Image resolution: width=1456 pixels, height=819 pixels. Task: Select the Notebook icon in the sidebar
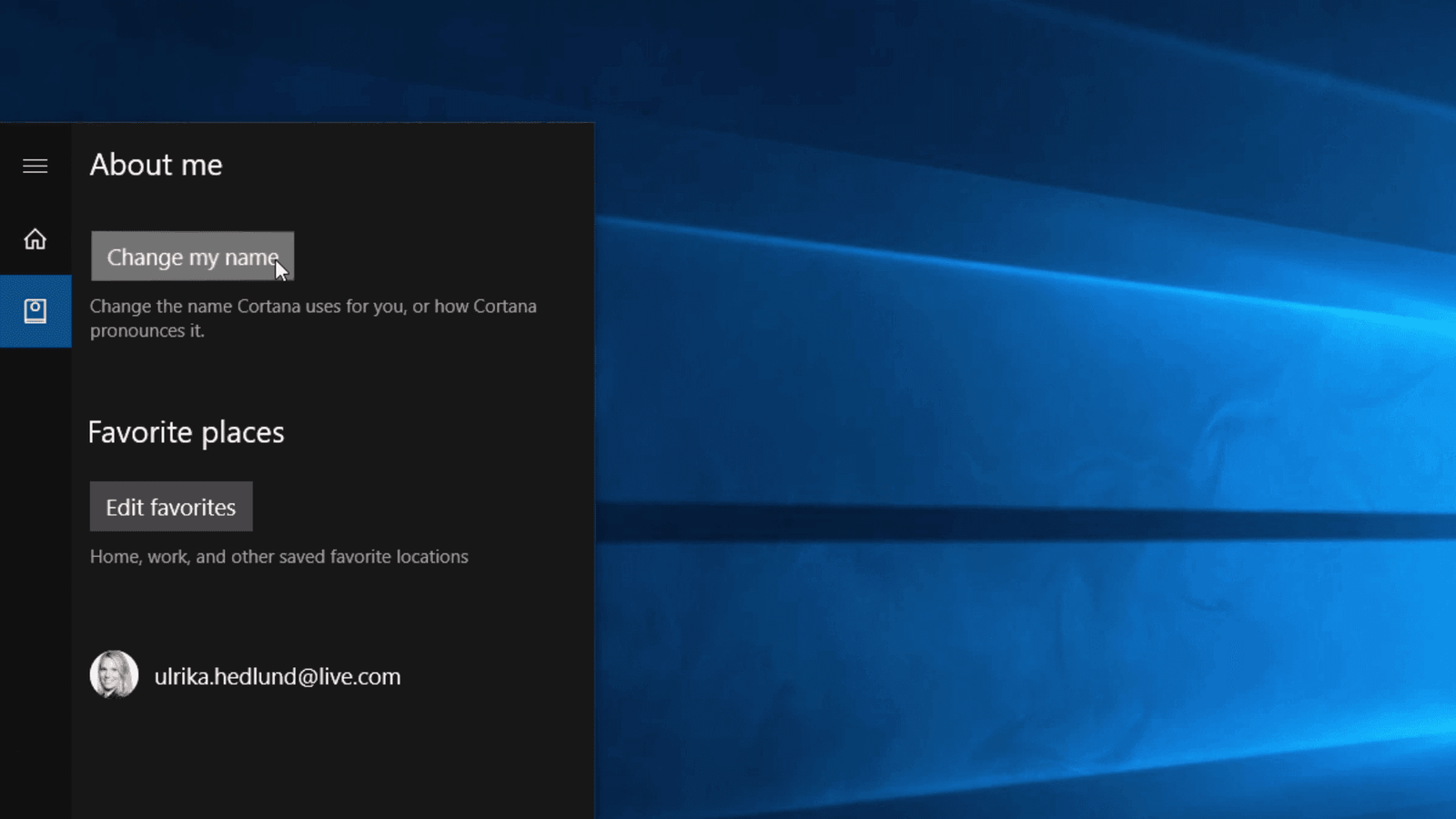pyautogui.click(x=35, y=311)
